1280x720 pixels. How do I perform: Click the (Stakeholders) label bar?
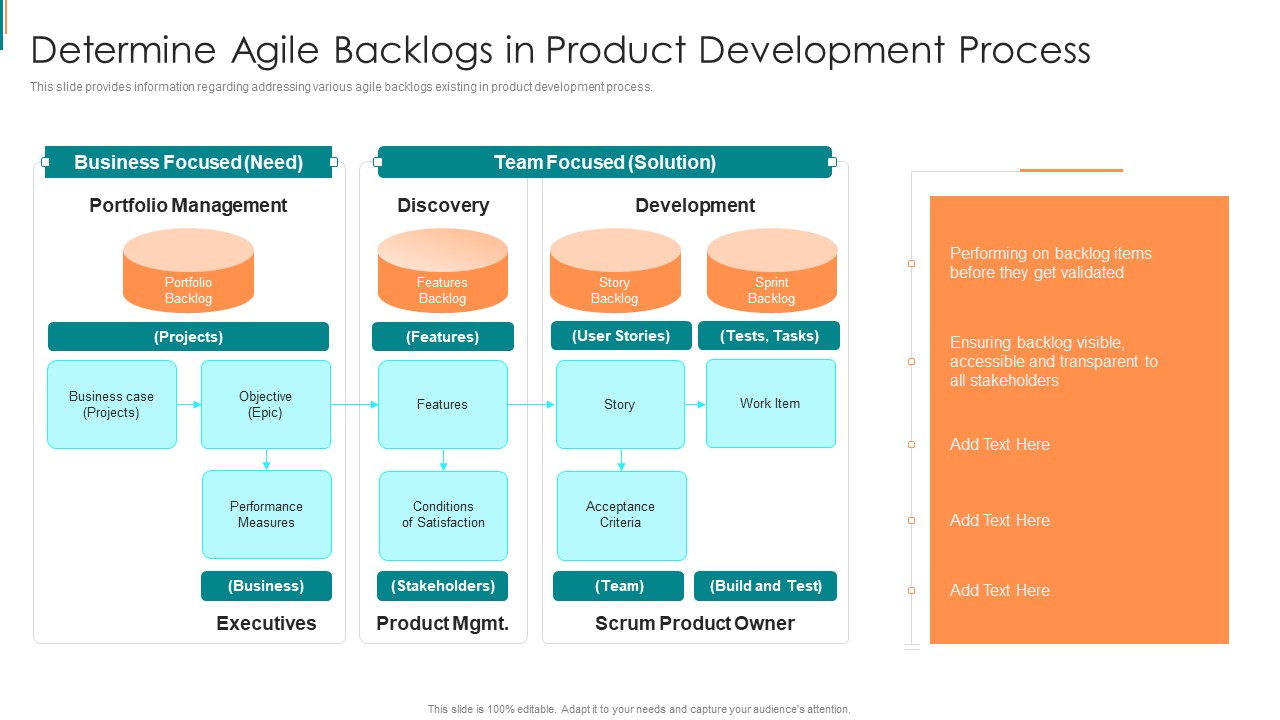tap(443, 586)
